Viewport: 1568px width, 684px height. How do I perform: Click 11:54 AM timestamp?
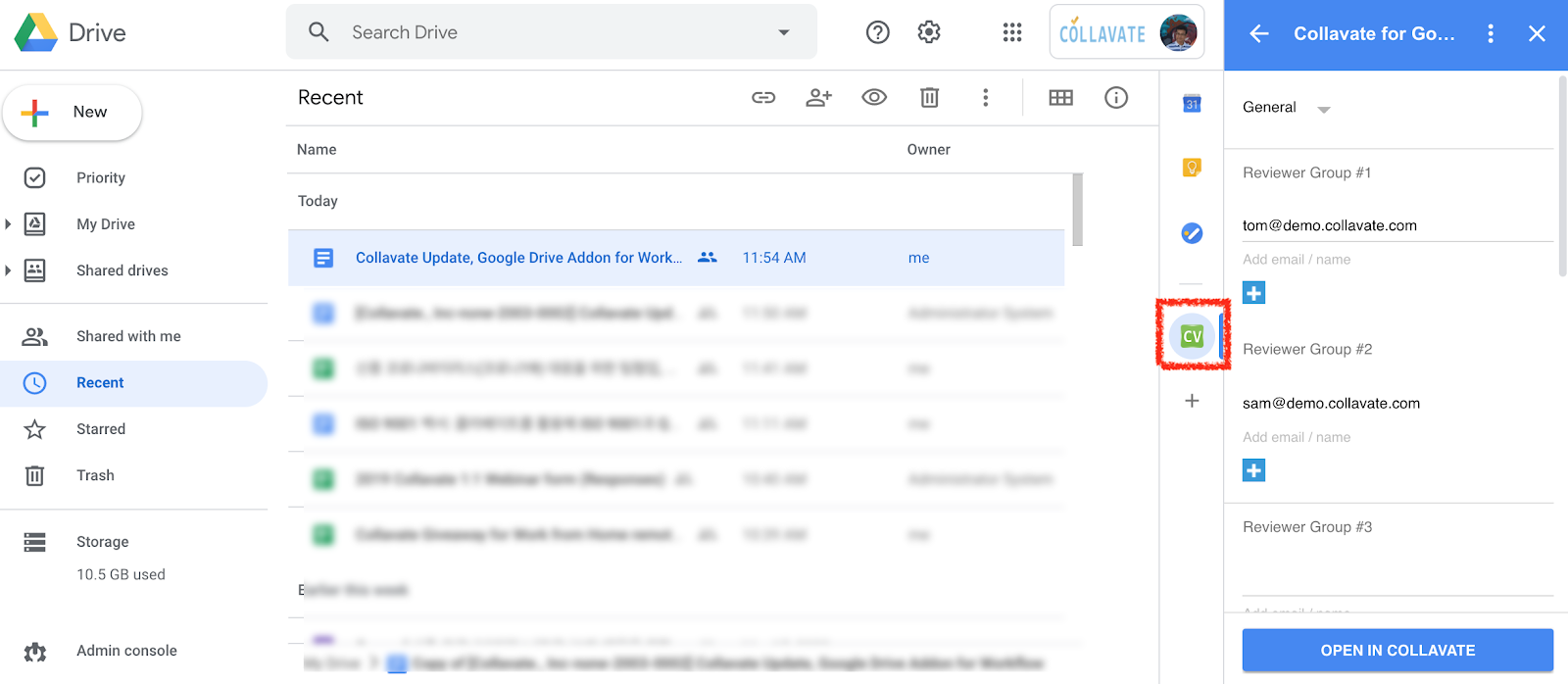click(x=774, y=258)
